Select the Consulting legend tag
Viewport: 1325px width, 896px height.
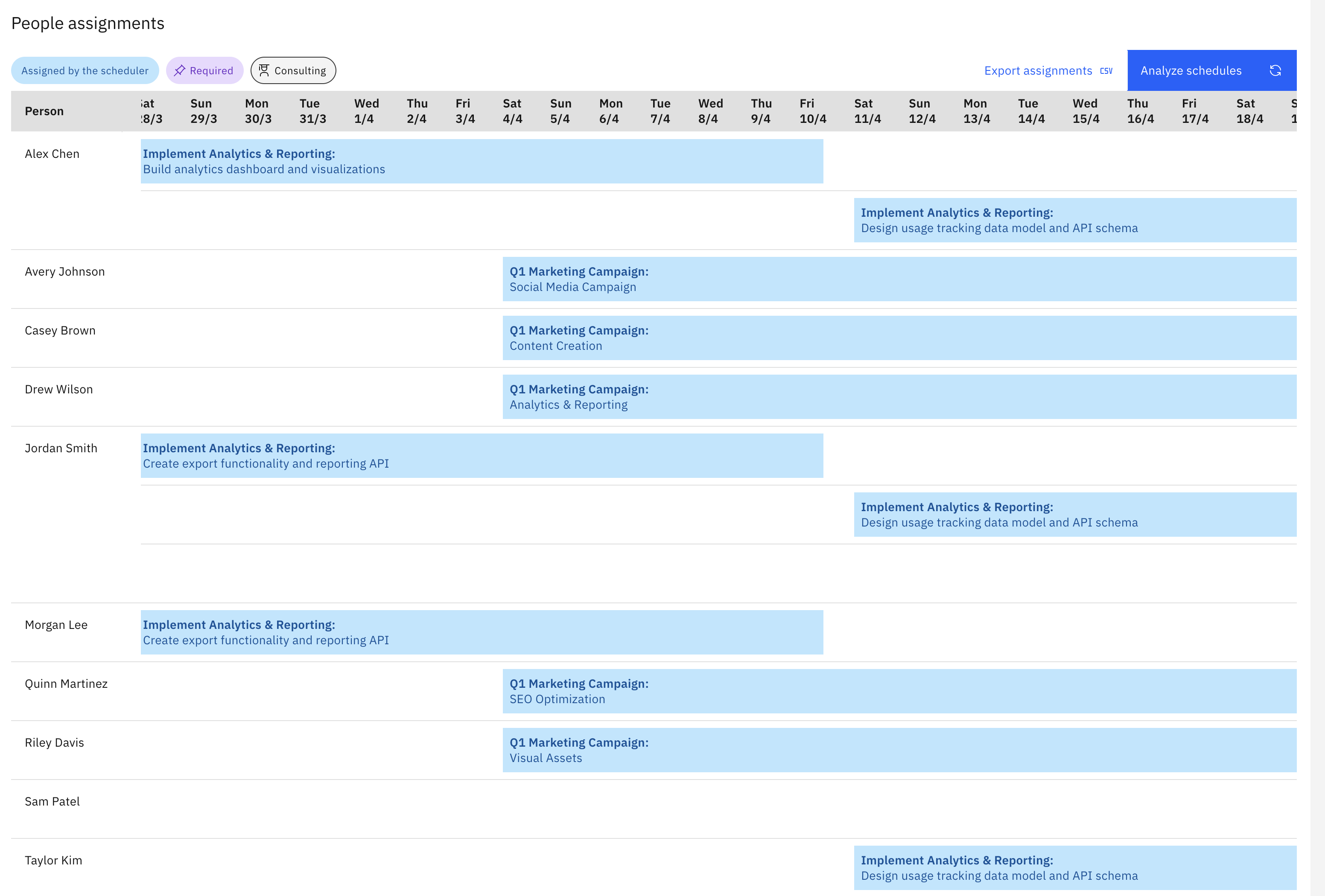coord(293,70)
